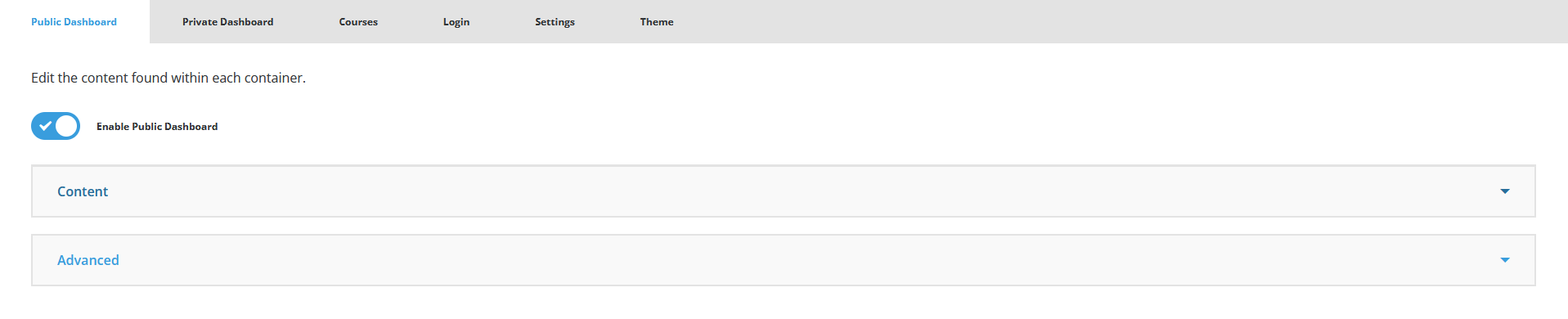Viewport: 1568px width, 319px height.
Task: Go to the Login tab
Action: pos(456,22)
